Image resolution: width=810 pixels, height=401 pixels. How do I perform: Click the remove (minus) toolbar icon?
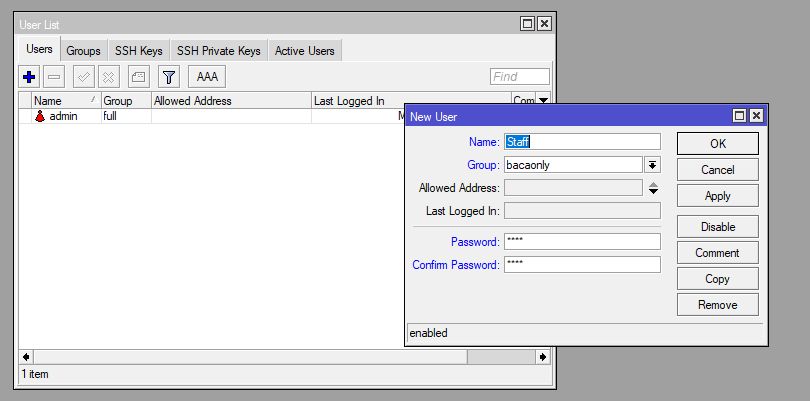coord(54,78)
